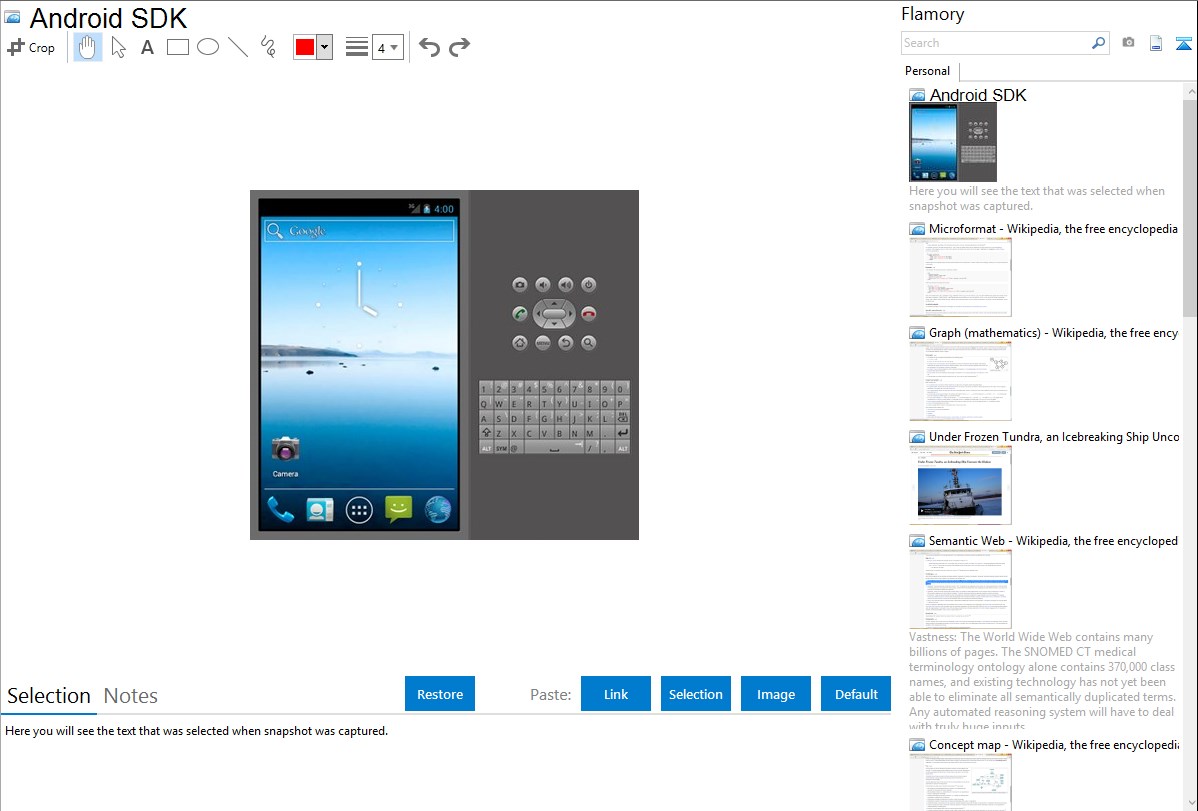Image resolution: width=1198 pixels, height=811 pixels.
Task: Open the color picker dropdown arrow
Action: click(324, 47)
